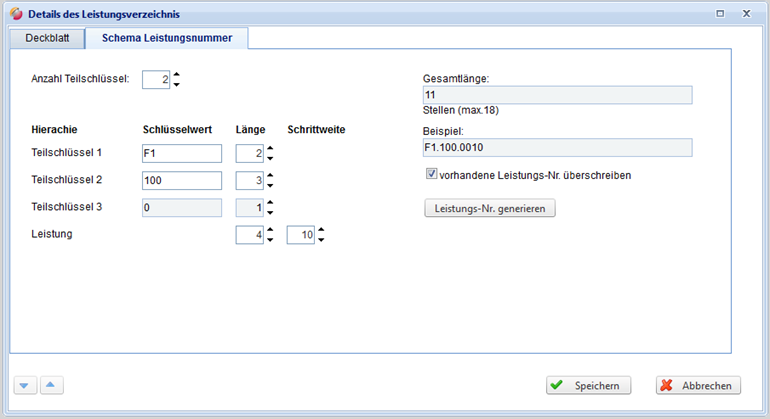
Task: Toggle 'vorhandene Leistungs-Nr. überschreiben' checkbox
Action: coord(431,174)
